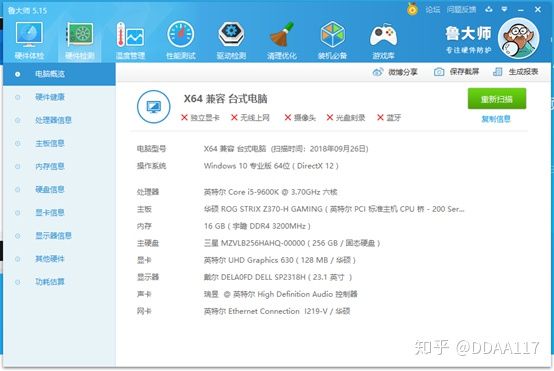Click the High Definition Audio sound card value
This screenshot has height=371, width=554.
281,294
